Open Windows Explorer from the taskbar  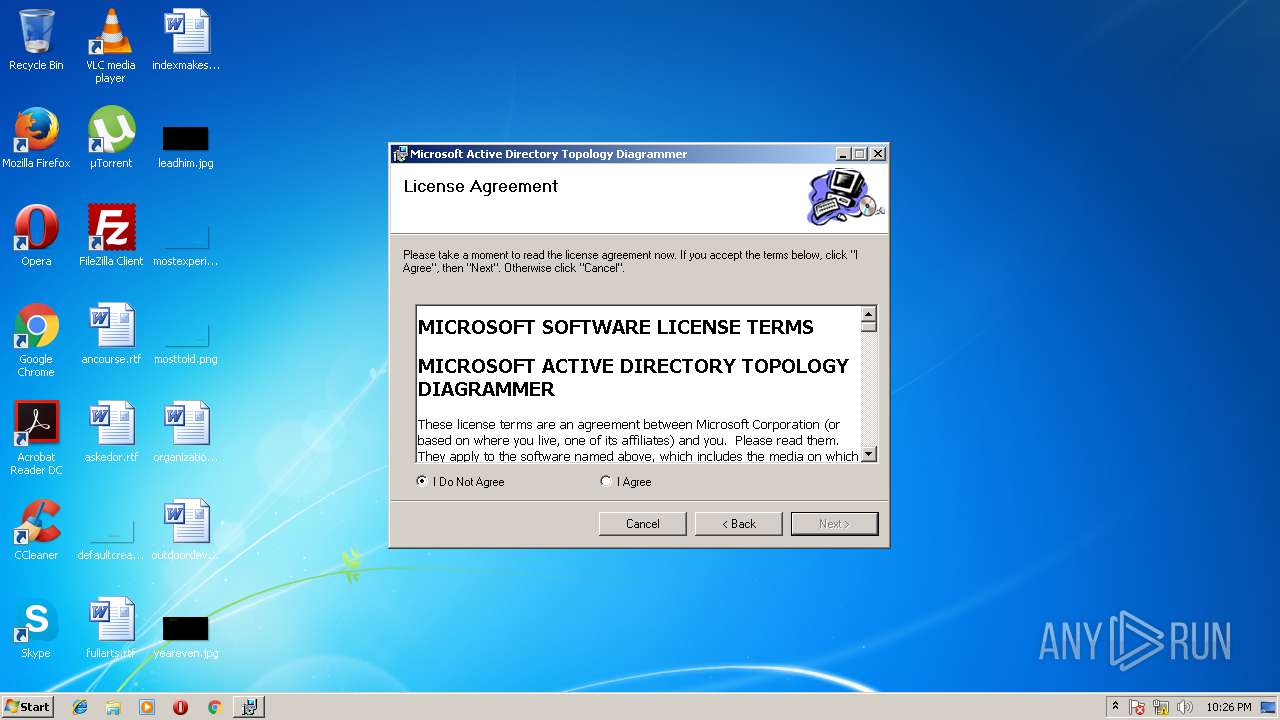(113, 707)
